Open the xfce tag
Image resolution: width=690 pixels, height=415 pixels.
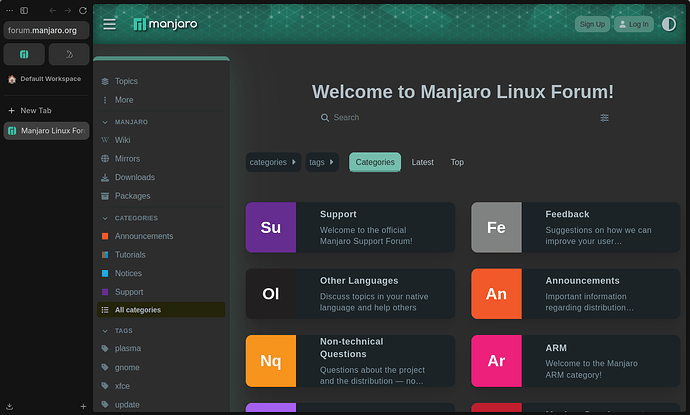click(122, 386)
